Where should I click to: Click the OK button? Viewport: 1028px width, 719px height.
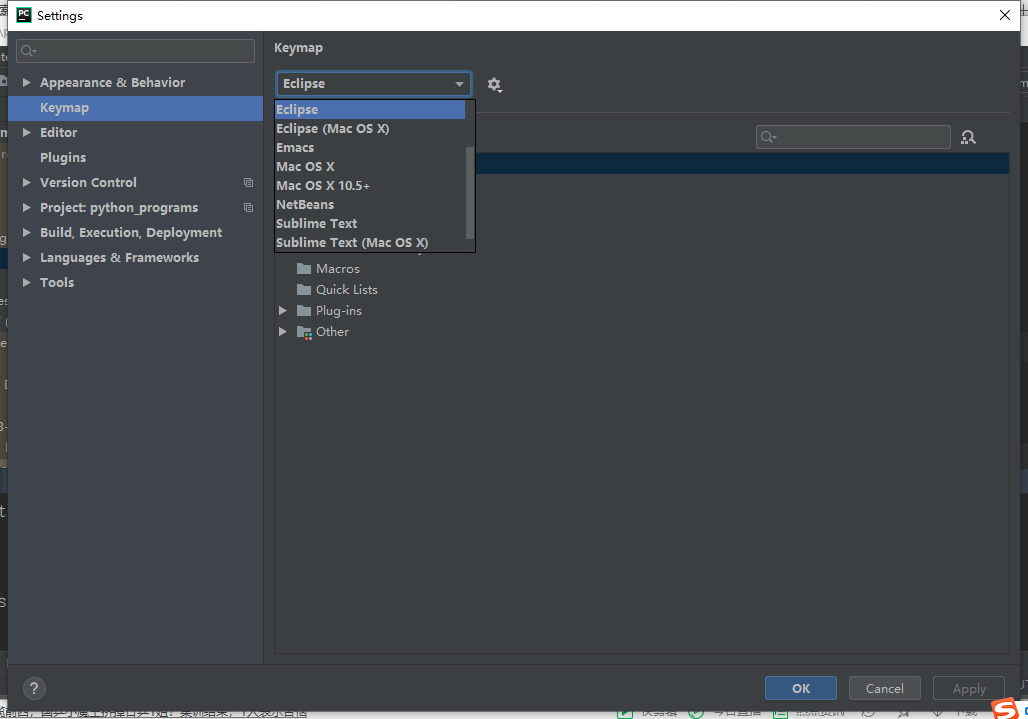801,688
